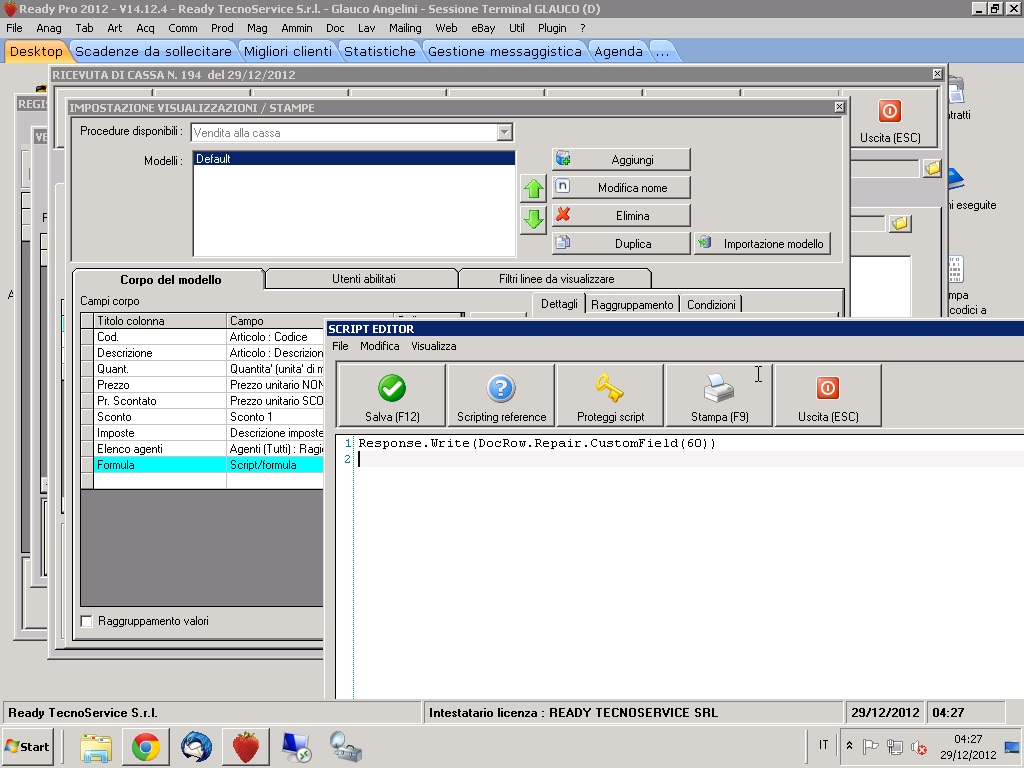1024x768 pixels.
Task: Open the Modifica menu in Script Editor
Action: pyautogui.click(x=380, y=346)
